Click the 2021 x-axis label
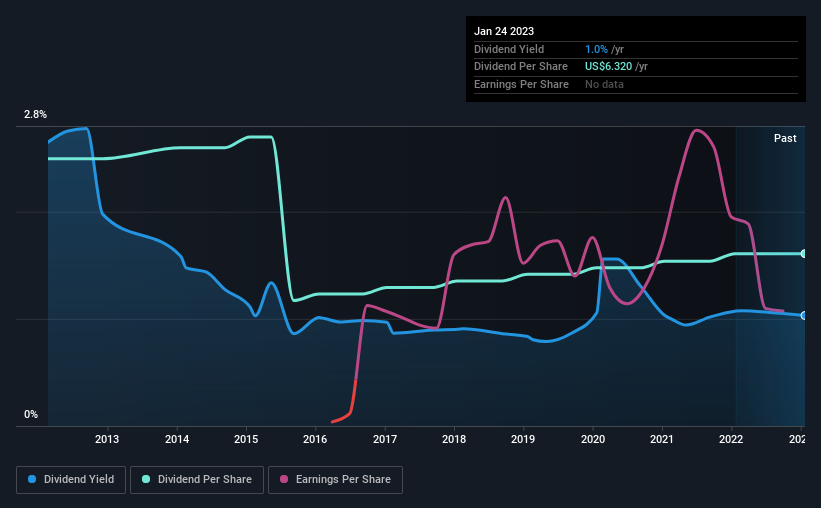Viewport: 821px width, 508px height. (x=662, y=439)
